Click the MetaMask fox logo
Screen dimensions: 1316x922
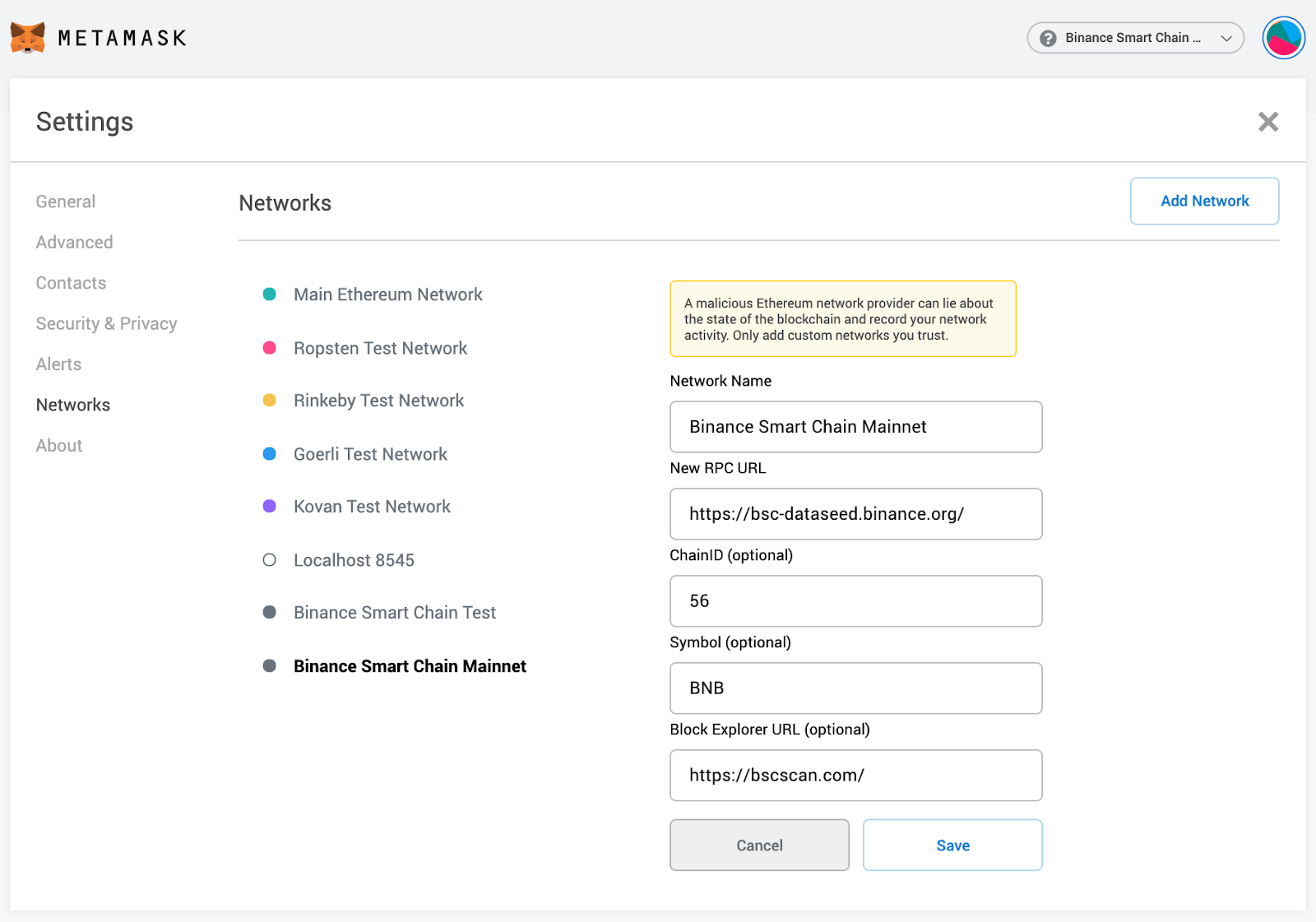click(x=28, y=38)
